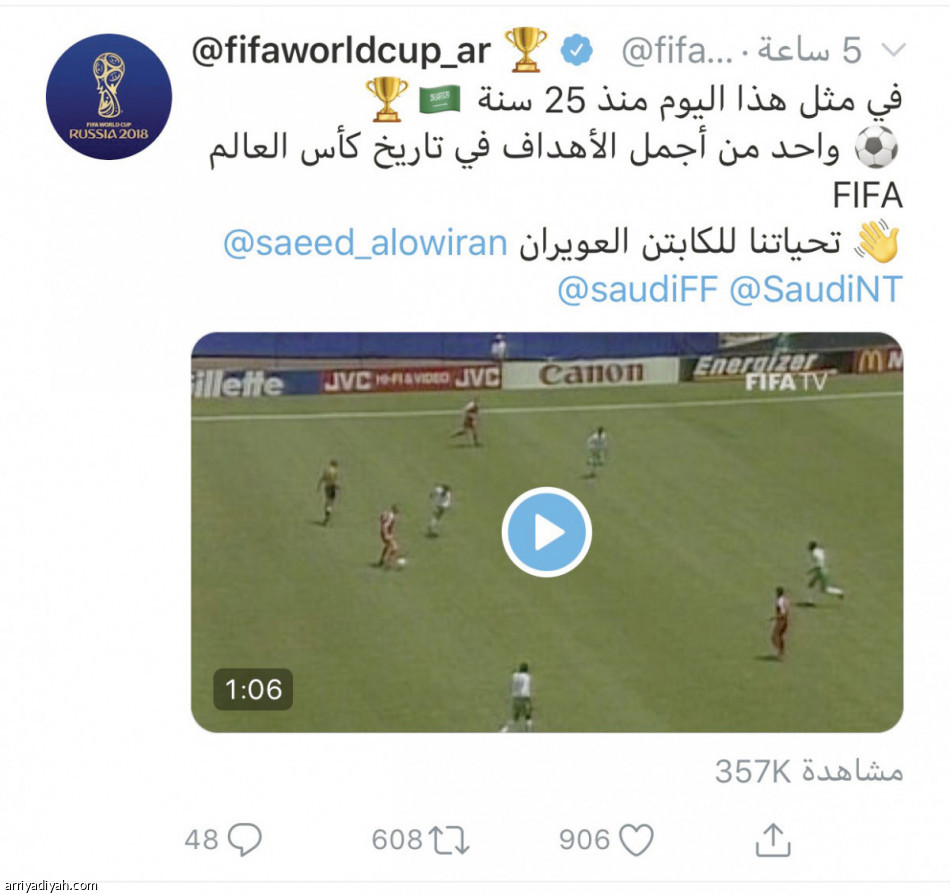The height and width of the screenshot is (895, 950).
Task: Click the 48 replies count
Action: click(201, 840)
